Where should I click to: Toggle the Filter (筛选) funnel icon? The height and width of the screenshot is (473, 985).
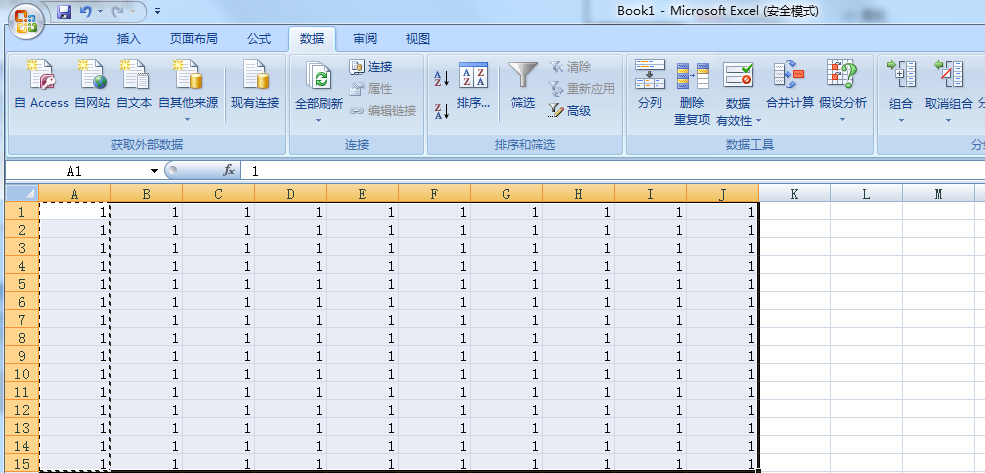pyautogui.click(x=523, y=77)
